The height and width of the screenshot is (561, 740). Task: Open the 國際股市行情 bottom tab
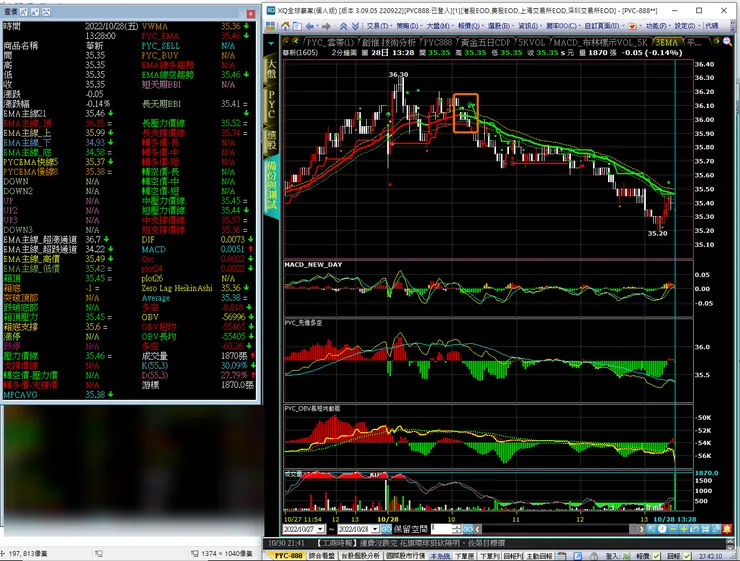coord(405,556)
